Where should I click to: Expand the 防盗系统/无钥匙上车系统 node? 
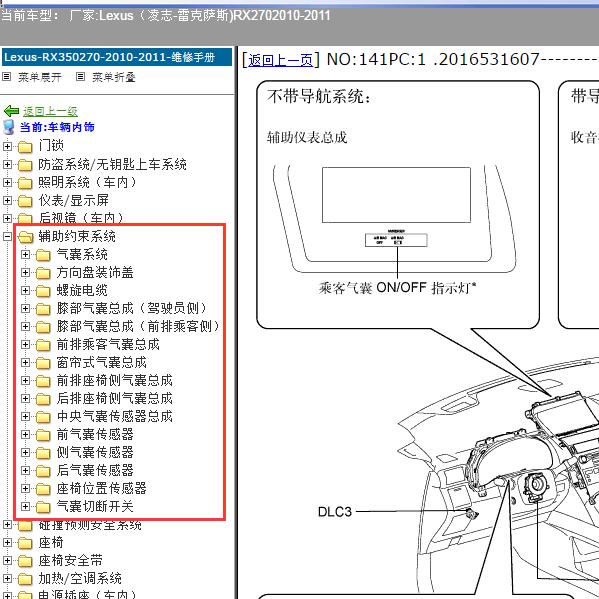pos(7,164)
